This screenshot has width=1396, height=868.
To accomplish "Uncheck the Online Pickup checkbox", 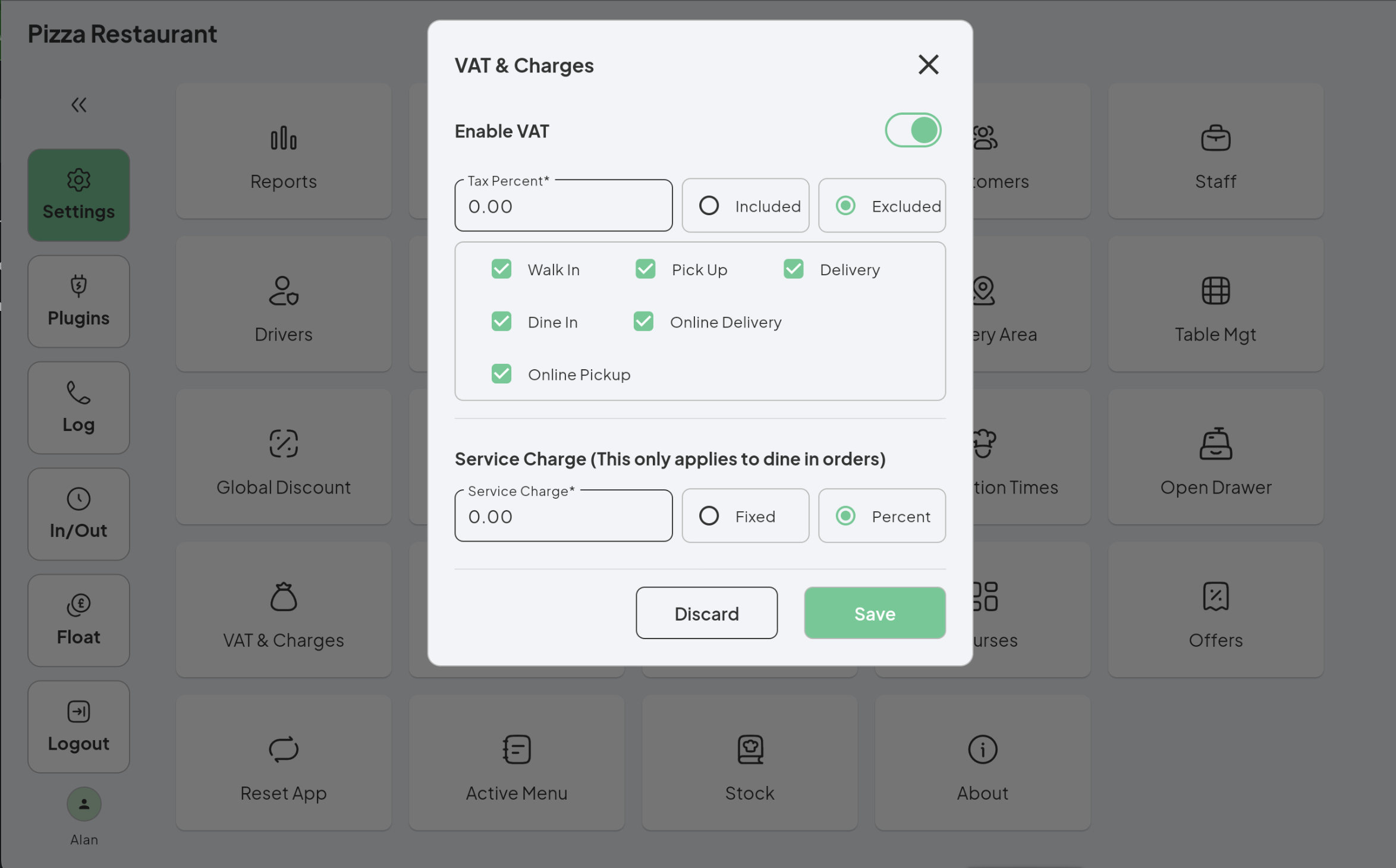I will click(x=501, y=374).
